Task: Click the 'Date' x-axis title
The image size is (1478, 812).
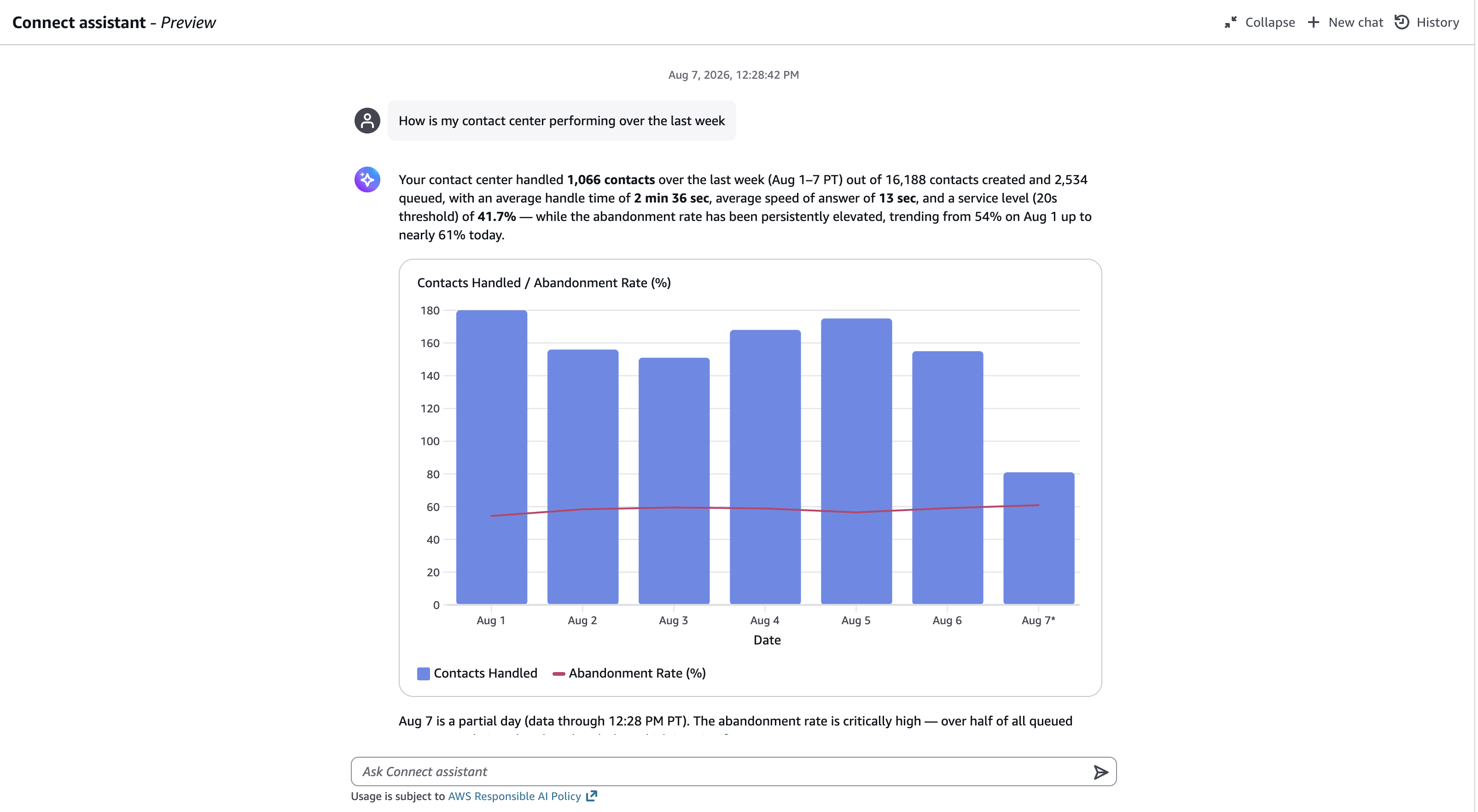Action: (x=767, y=640)
